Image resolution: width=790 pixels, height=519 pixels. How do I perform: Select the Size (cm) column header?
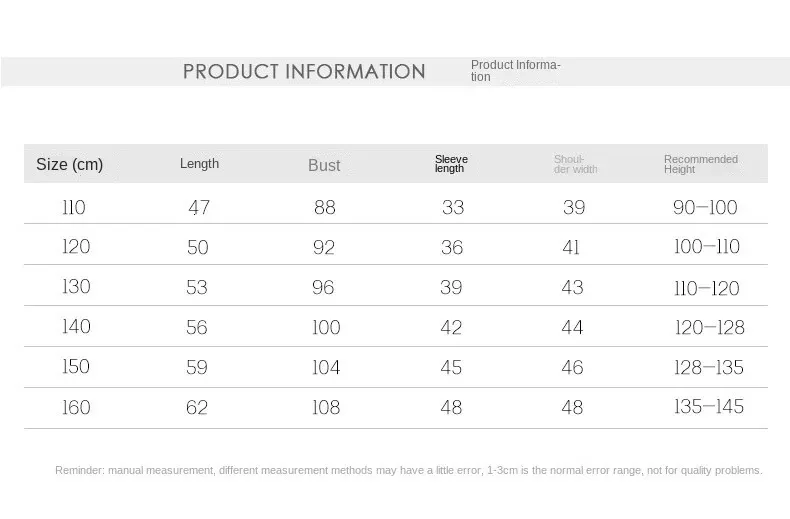click(70, 164)
